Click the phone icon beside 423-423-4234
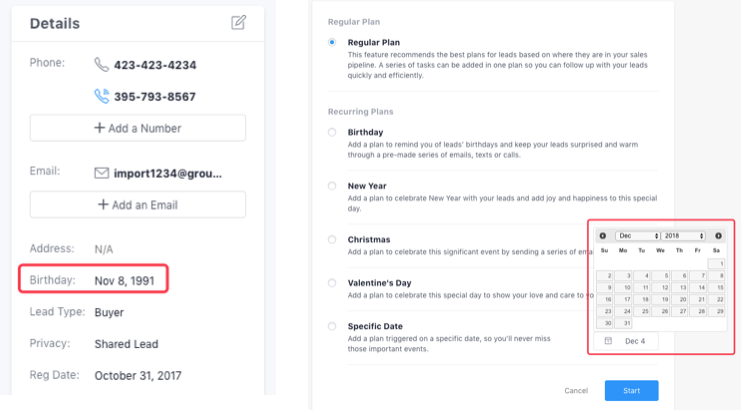 point(101,65)
